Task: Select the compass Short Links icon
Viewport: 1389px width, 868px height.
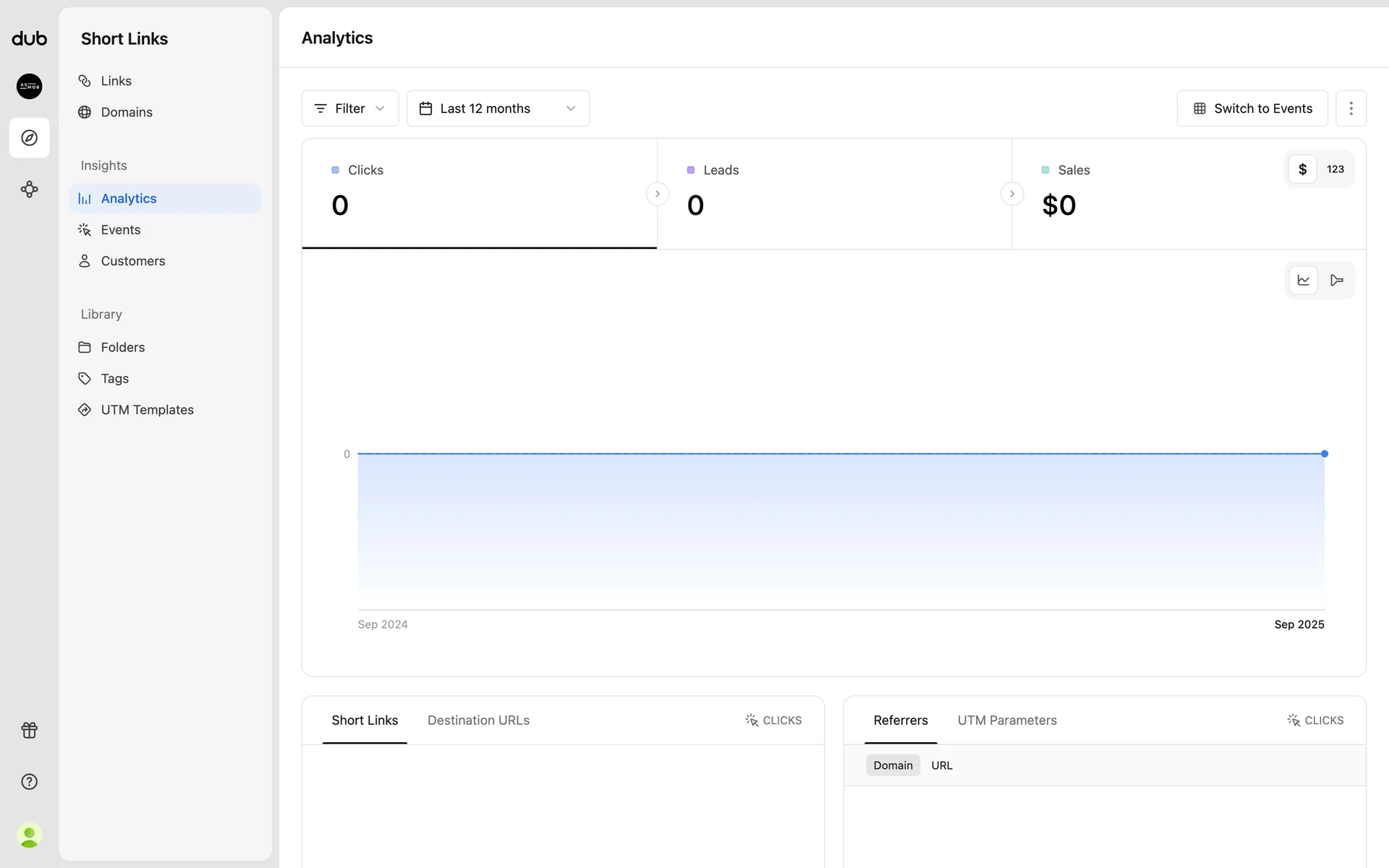Action: tap(29, 137)
